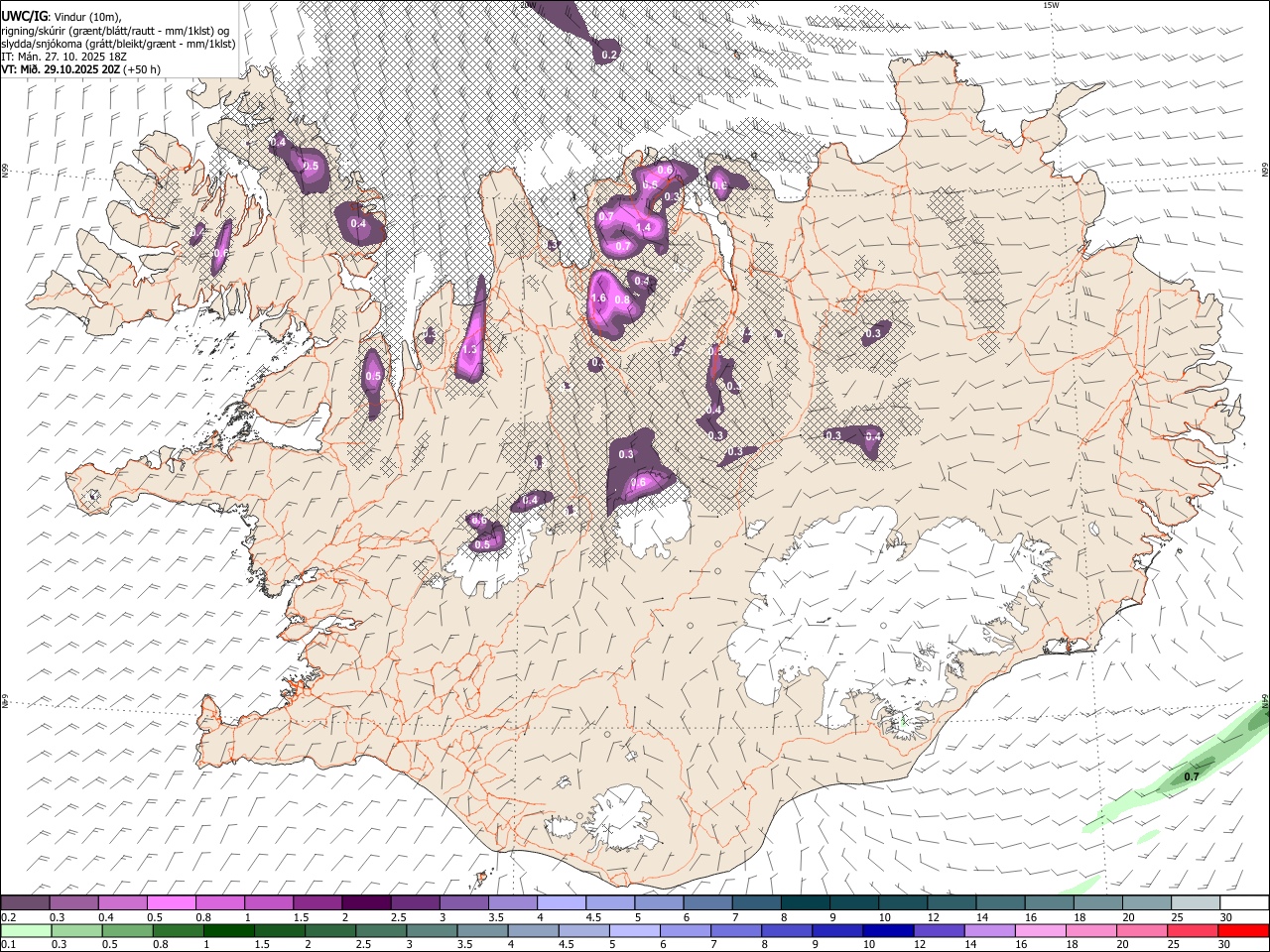Select the light lavender 4–4.5 swatch in upper legend

coord(562,903)
